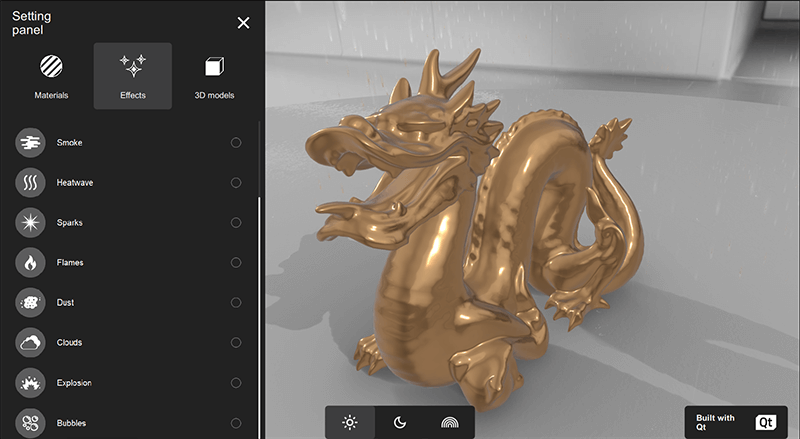Viewport: 800px width, 439px height.
Task: Toggle the Explosion radio button
Action: click(236, 383)
